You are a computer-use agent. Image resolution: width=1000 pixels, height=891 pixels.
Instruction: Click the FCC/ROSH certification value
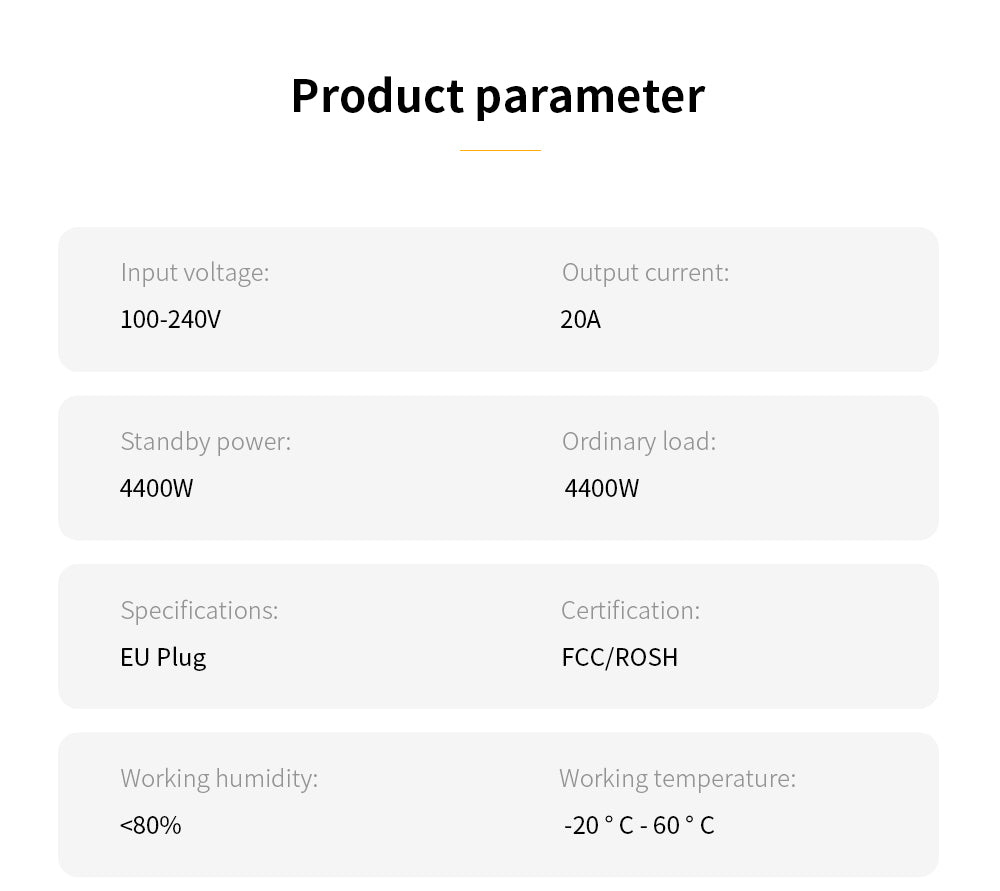pos(620,658)
